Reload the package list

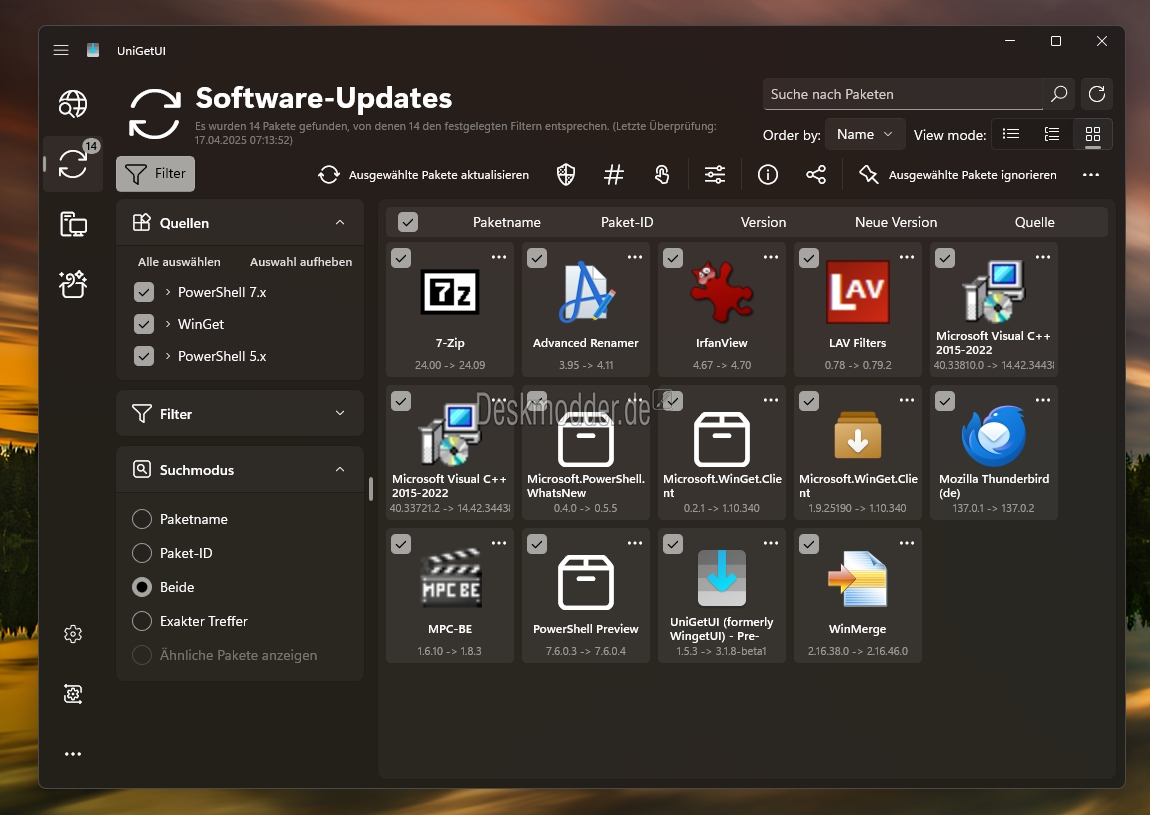pos(1096,94)
